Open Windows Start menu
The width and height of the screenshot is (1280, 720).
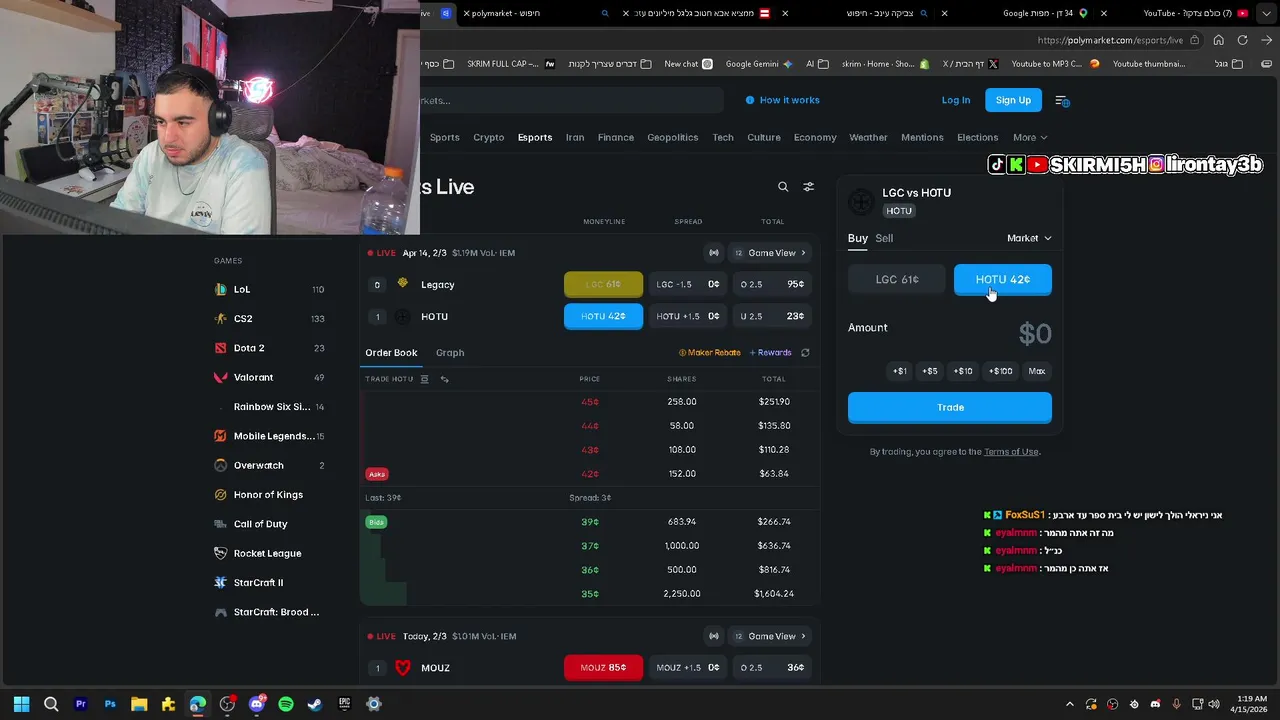[22, 704]
